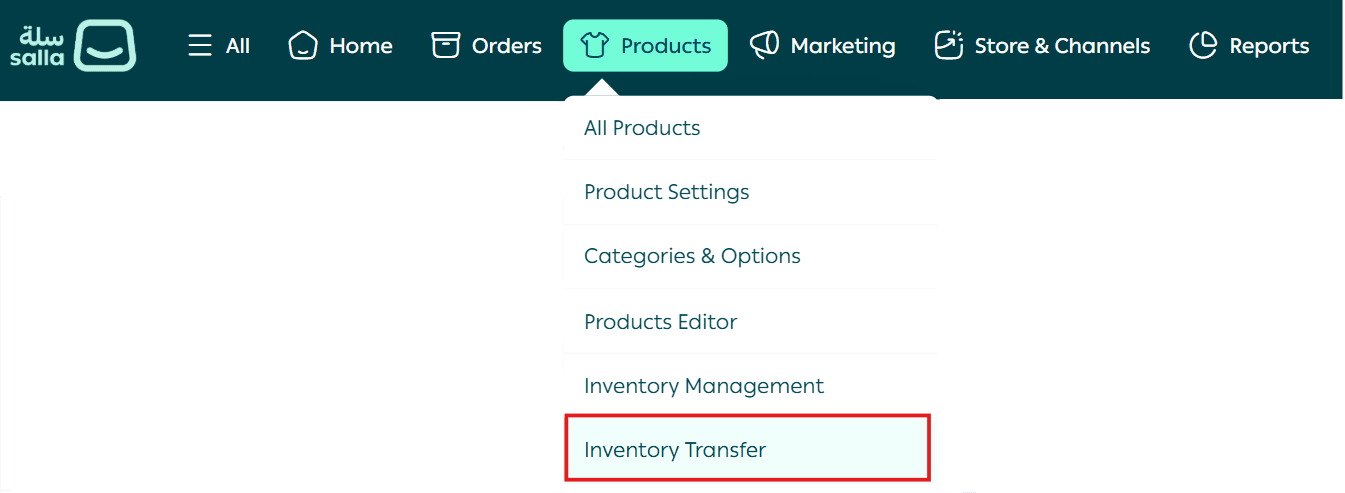Open the All hamburger menu icon
Image resolution: width=1345 pixels, height=493 pixels.
click(200, 46)
